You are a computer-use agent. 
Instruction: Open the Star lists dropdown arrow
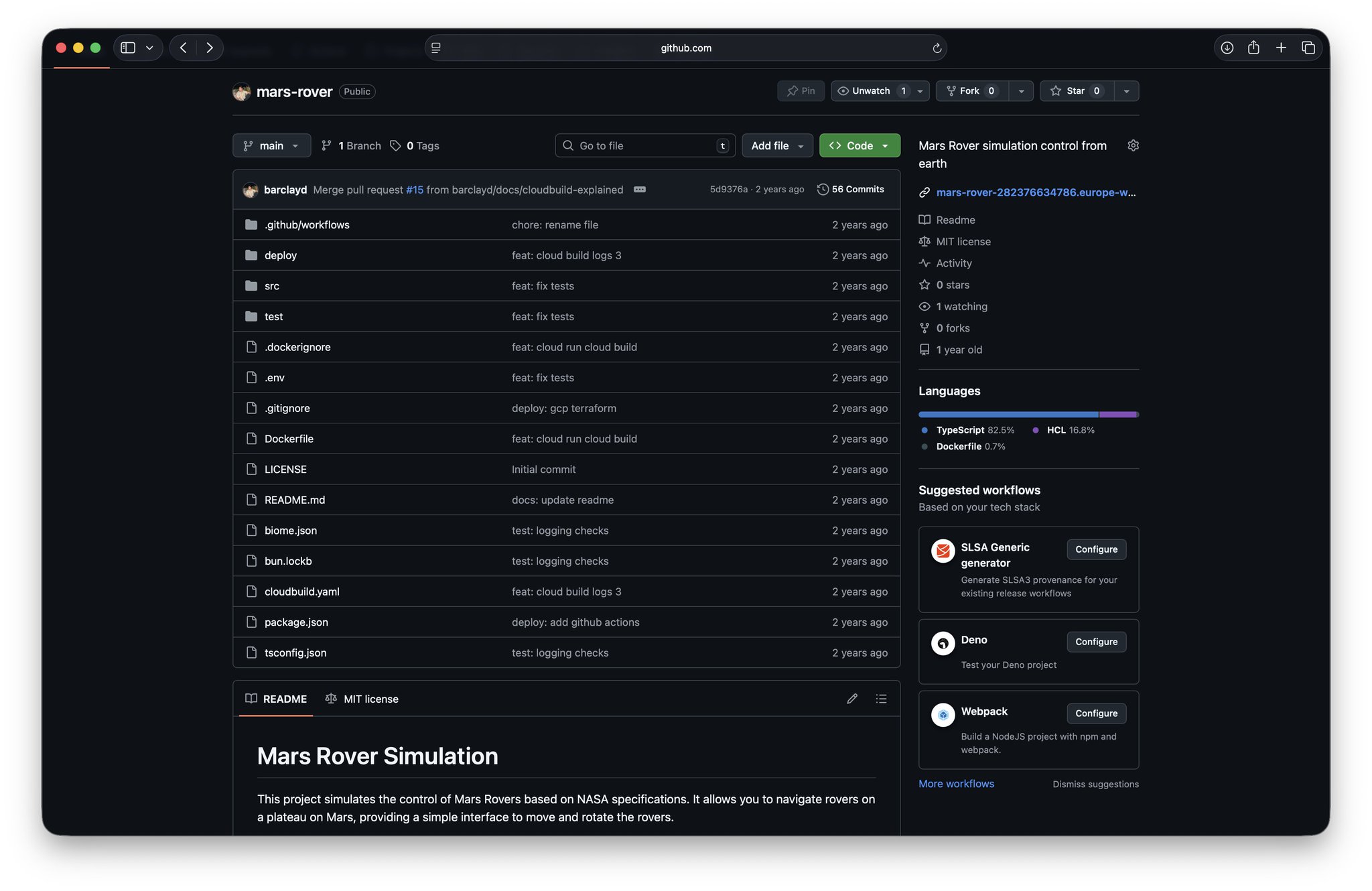(1126, 91)
